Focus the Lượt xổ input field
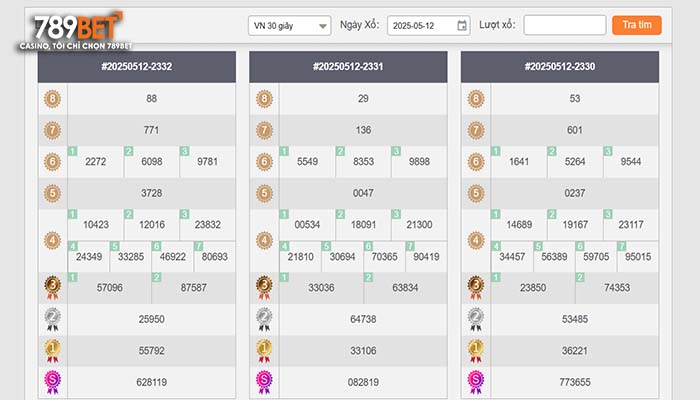Viewport: 700px width, 400px height. click(565, 25)
